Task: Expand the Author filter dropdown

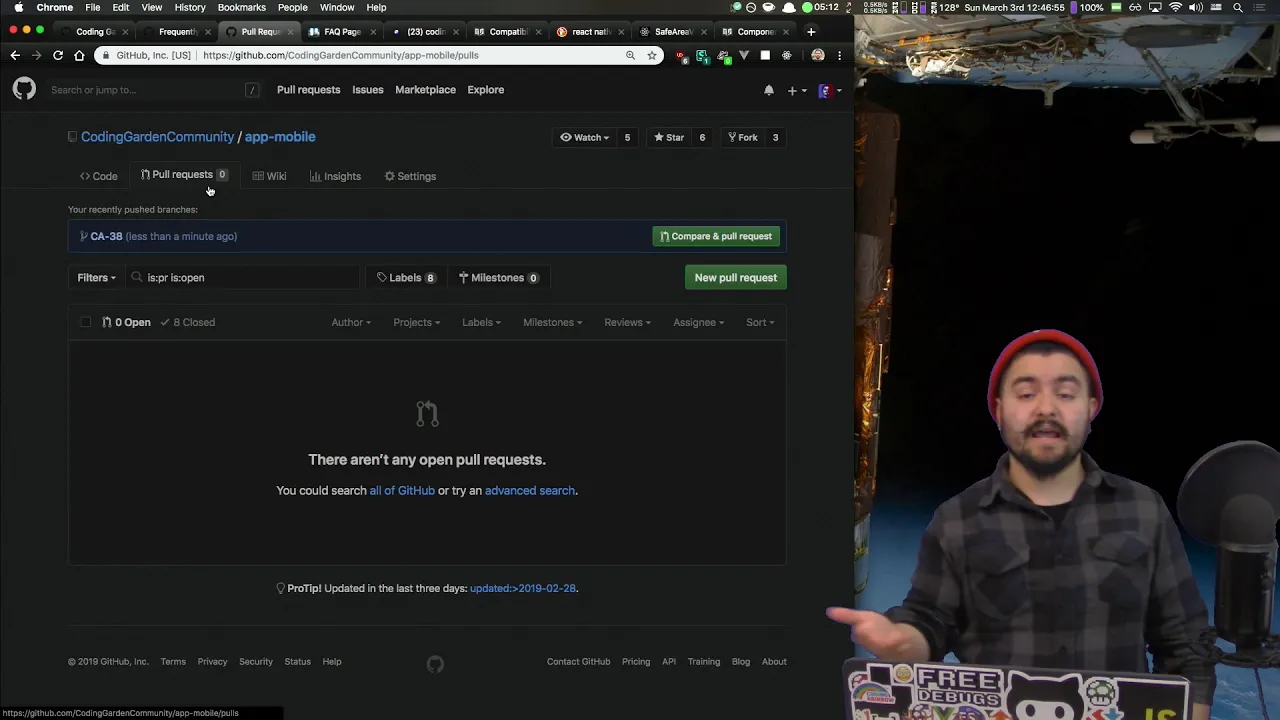Action: point(351,322)
